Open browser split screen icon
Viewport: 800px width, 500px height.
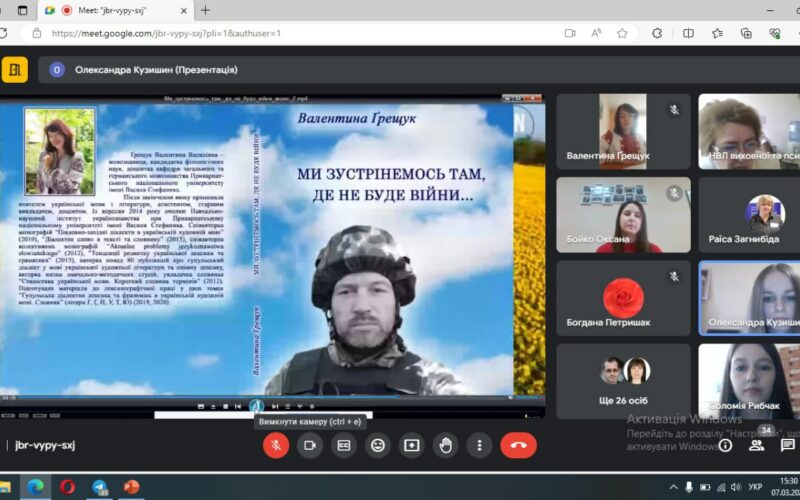pos(688,33)
